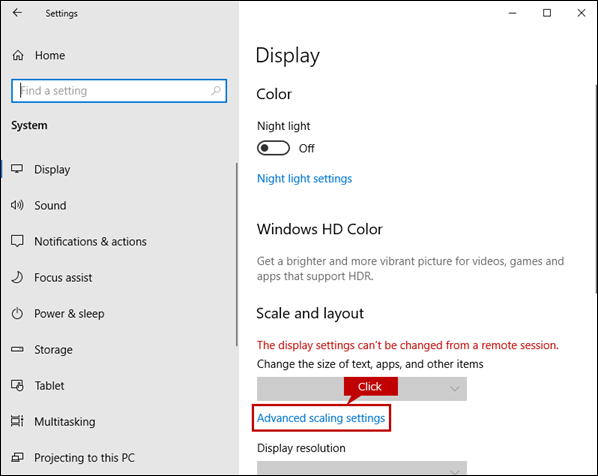Click Advanced scaling settings link
598x476 pixels.
[x=321, y=418]
